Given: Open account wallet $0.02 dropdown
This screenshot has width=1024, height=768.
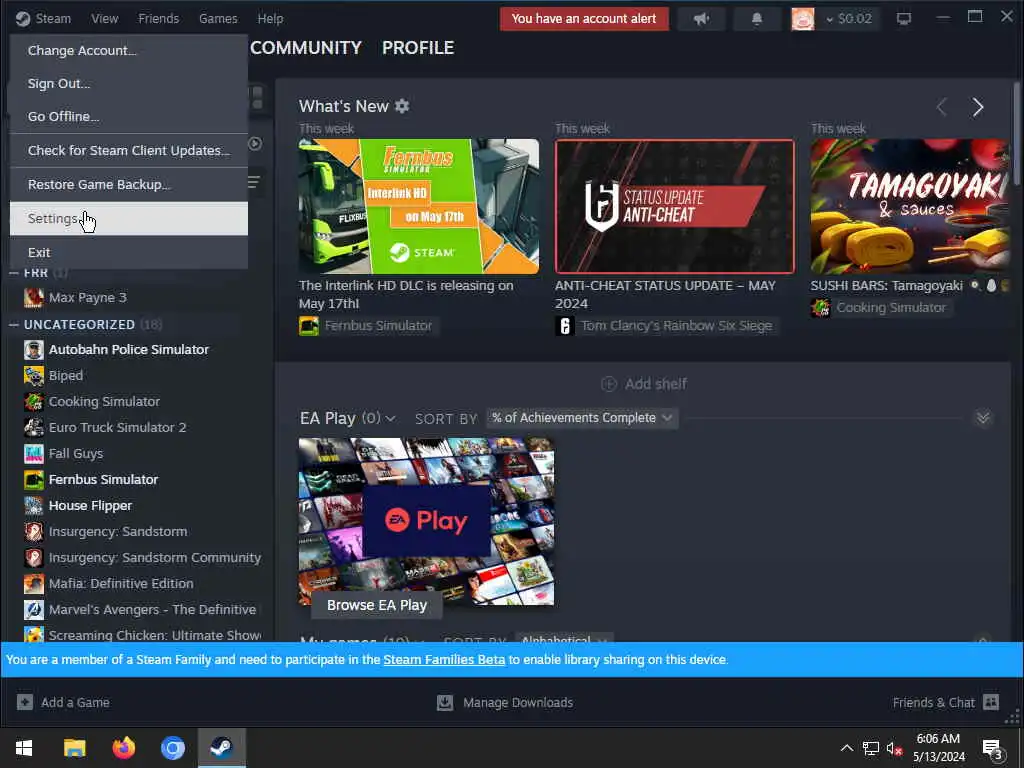Looking at the screenshot, I should (849, 19).
